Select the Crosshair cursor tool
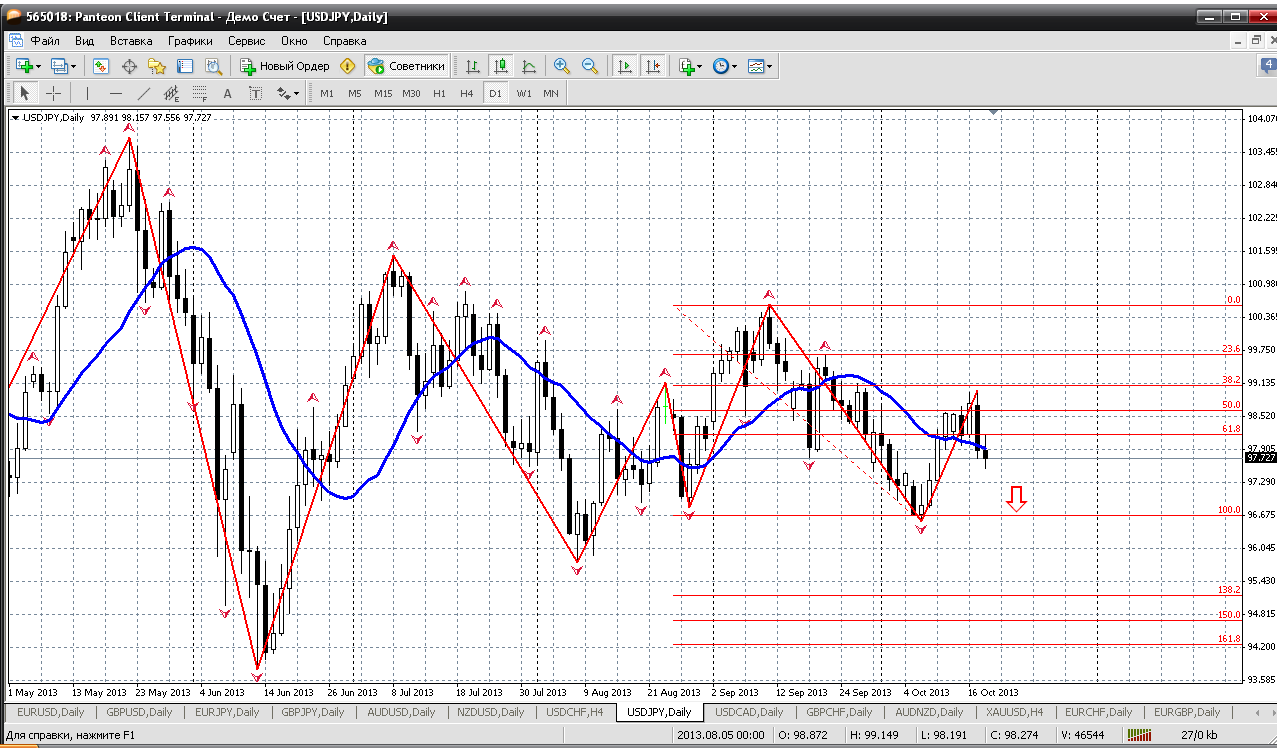 (x=53, y=93)
